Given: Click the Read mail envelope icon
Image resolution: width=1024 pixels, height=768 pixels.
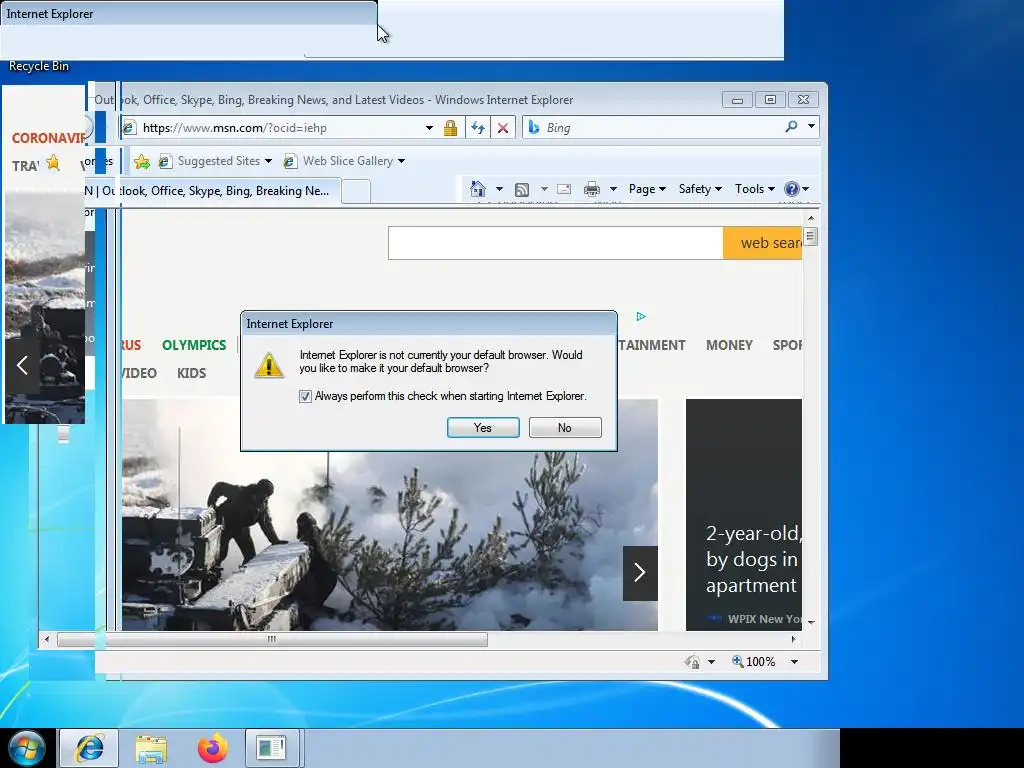Looking at the screenshot, I should 564,189.
